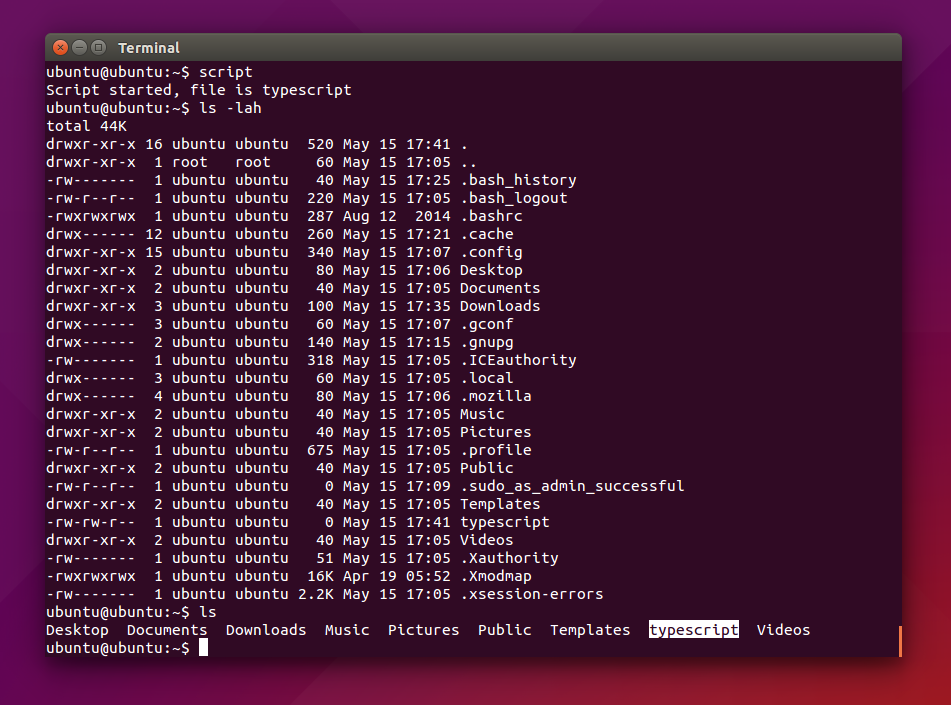Click the .ICEauthority filename
Screen dimensions: 951x705
pos(518,360)
